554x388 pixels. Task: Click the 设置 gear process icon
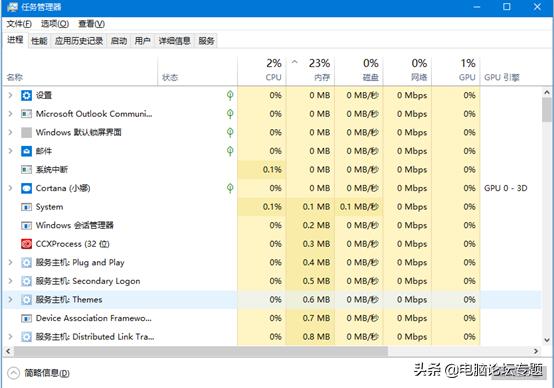point(26,95)
